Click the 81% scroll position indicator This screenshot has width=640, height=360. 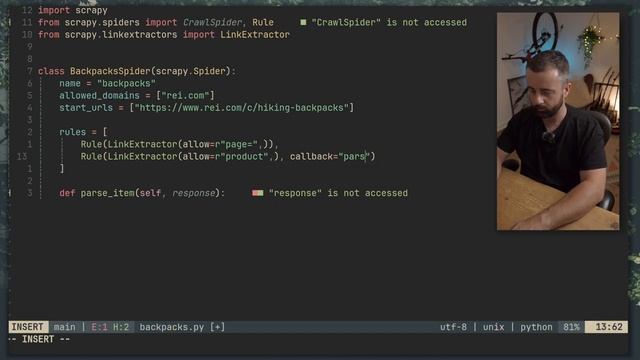point(571,327)
